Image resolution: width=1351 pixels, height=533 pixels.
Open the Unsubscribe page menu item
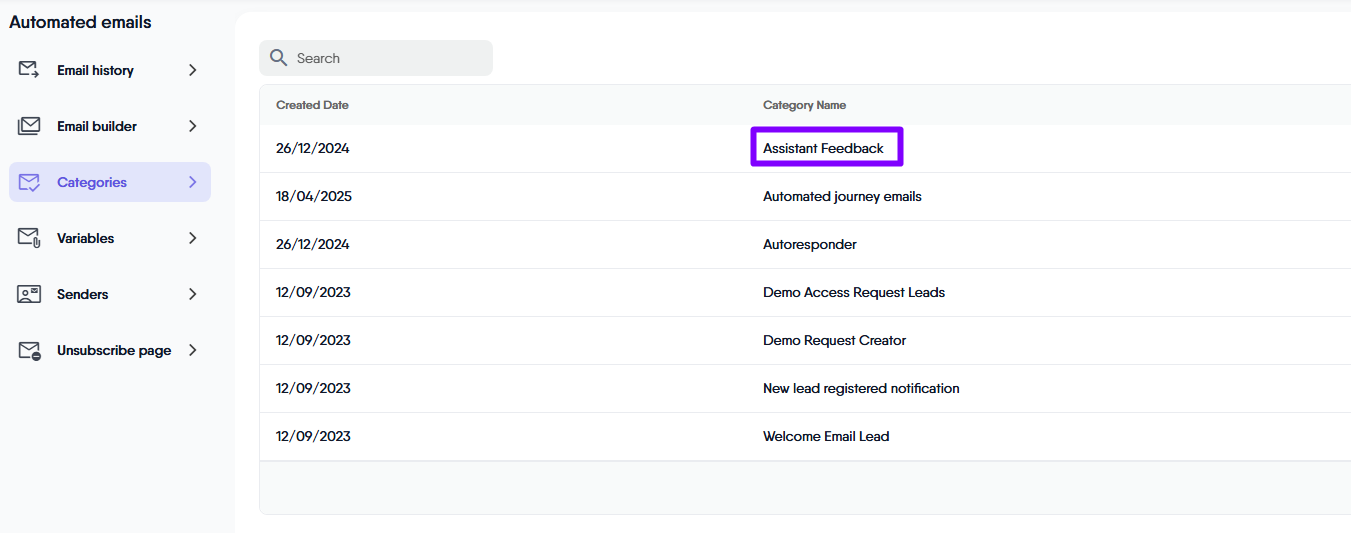tap(113, 350)
